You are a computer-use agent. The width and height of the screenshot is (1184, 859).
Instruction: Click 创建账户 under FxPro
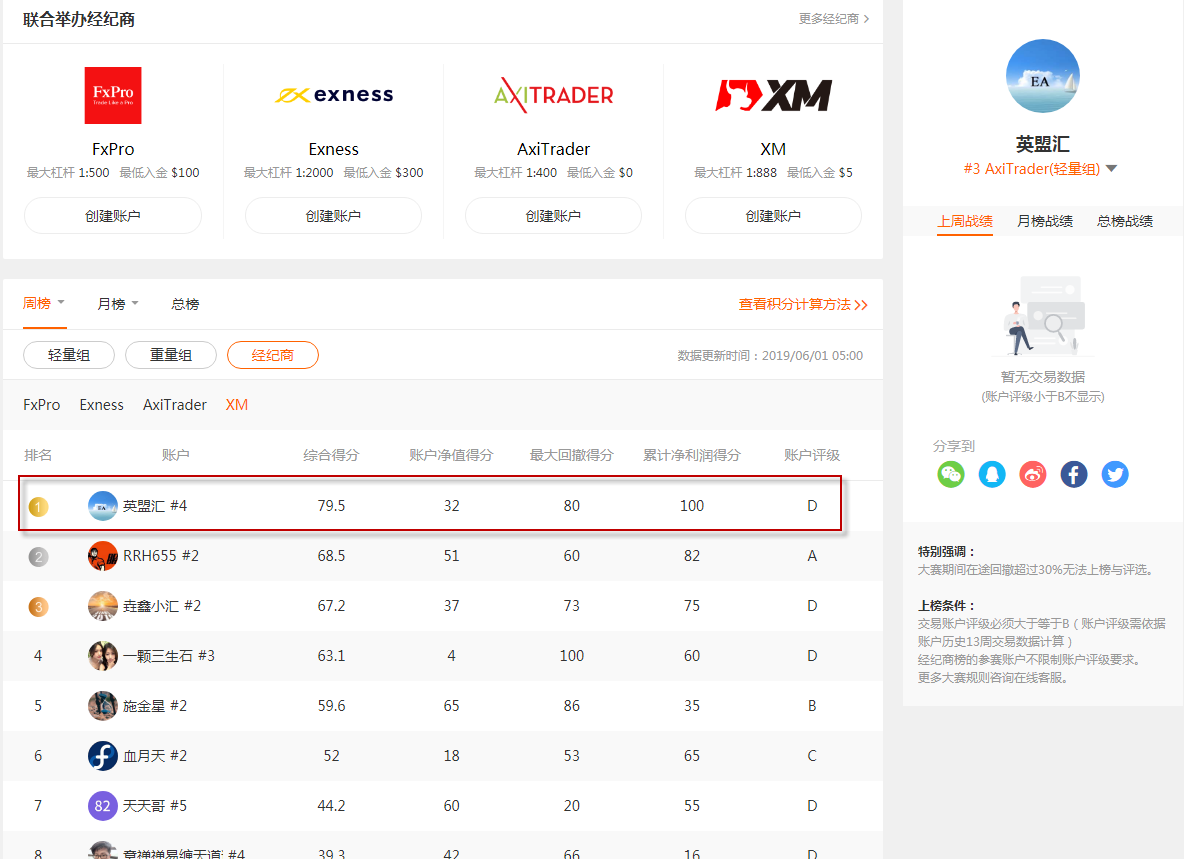point(113,216)
